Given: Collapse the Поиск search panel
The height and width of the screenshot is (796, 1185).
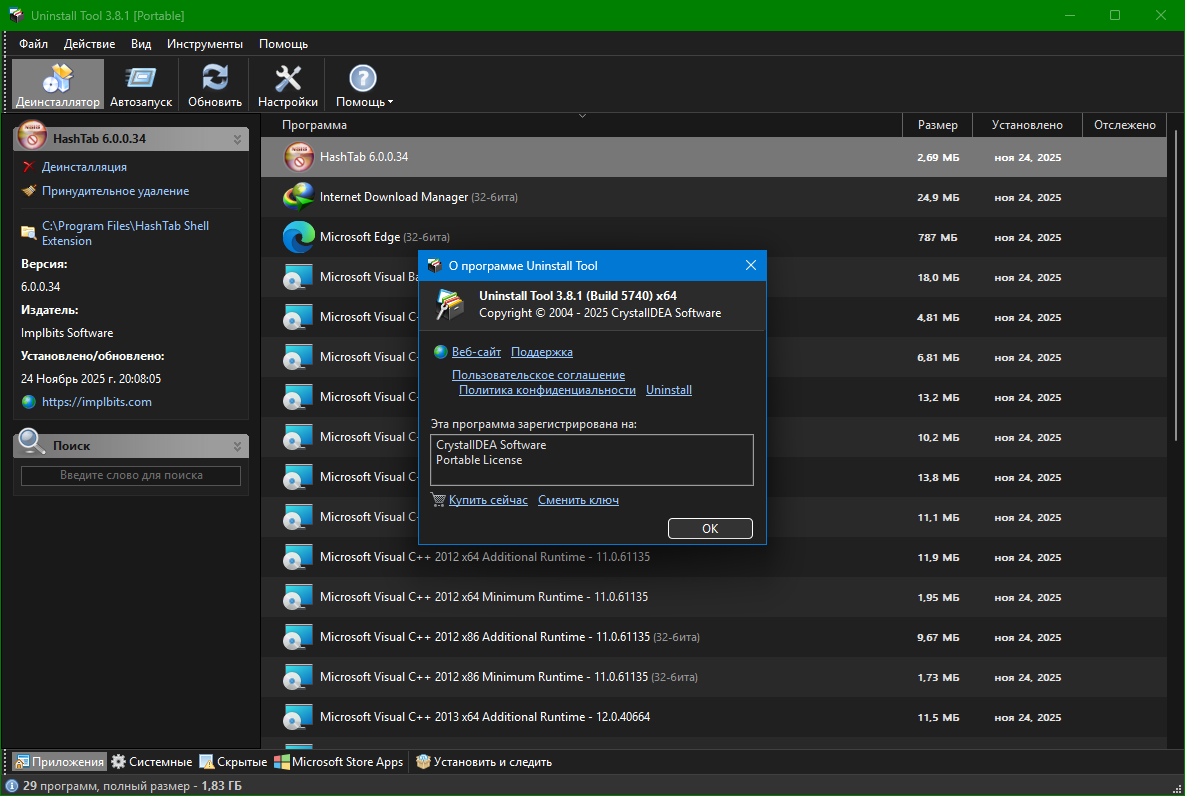Looking at the screenshot, I should click(x=237, y=446).
